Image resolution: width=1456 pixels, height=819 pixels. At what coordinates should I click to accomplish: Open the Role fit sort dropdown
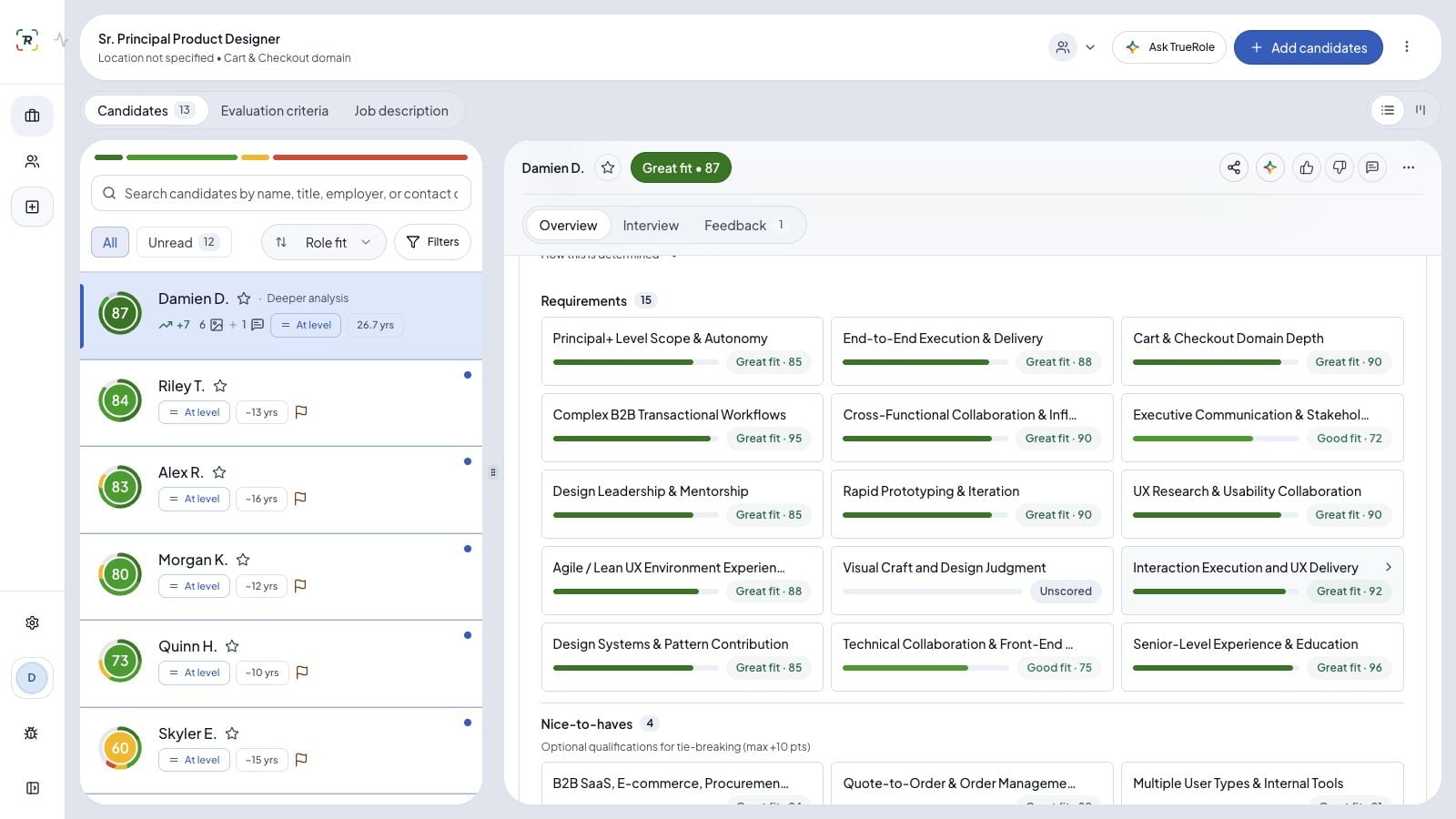tap(324, 242)
